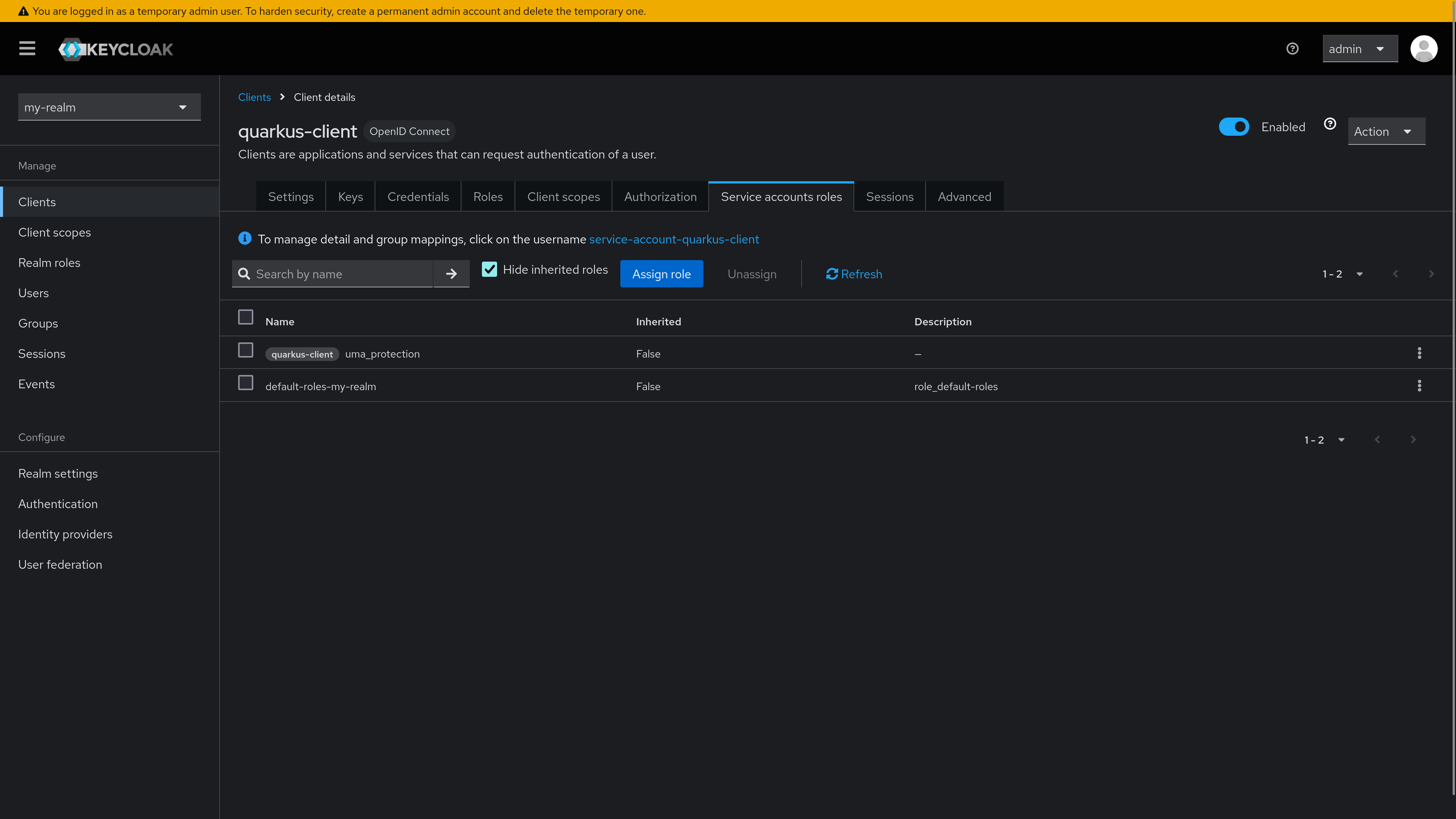This screenshot has width=1456, height=819.
Task: Switch to the Settings tab
Action: [x=291, y=196]
